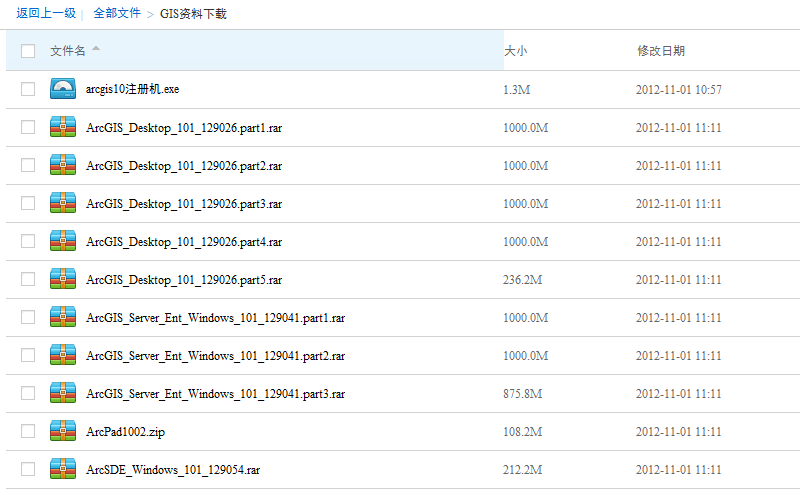Click the rar icon for ArcGIS_Desktop part2
Image resolution: width=800 pixels, height=495 pixels.
(63, 165)
